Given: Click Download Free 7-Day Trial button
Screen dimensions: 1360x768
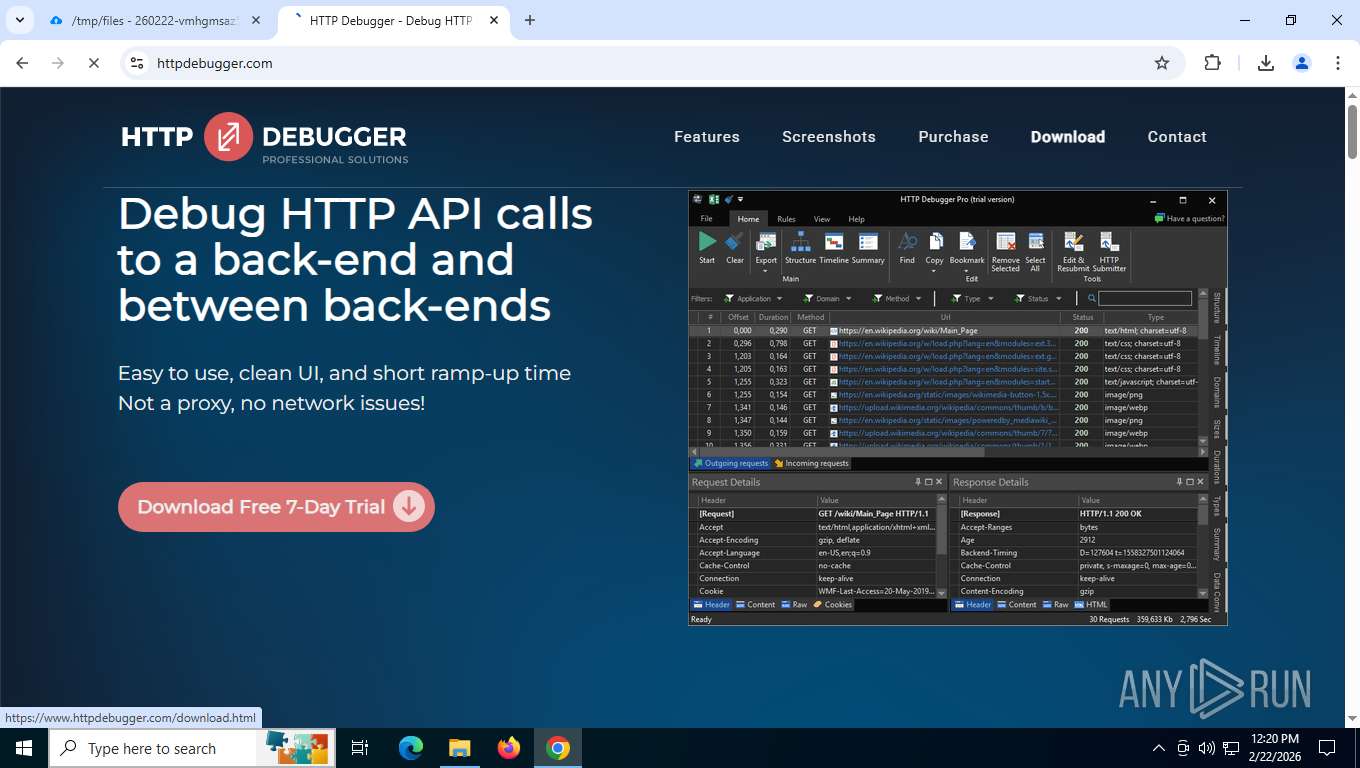Looking at the screenshot, I should (276, 507).
